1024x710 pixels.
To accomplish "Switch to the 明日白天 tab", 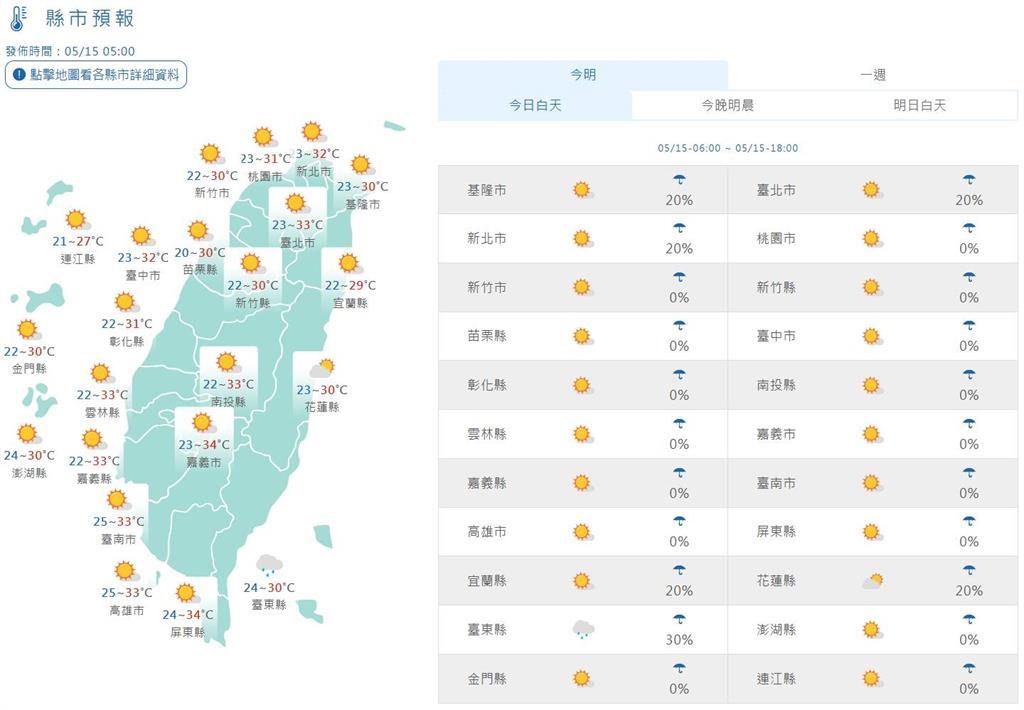I will pyautogui.click(x=920, y=104).
